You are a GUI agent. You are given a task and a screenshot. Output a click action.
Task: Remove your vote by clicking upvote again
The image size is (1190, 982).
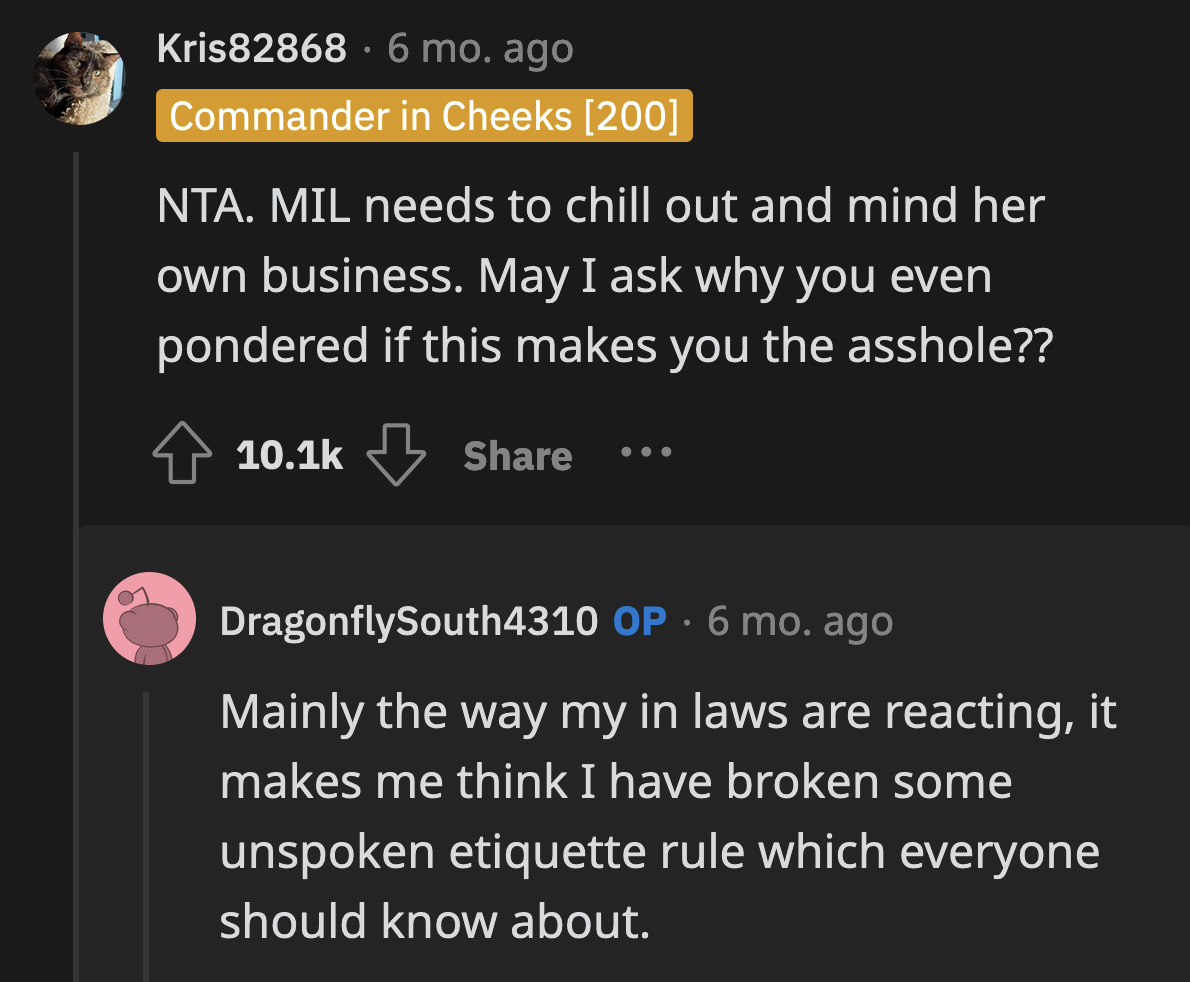[x=181, y=452]
